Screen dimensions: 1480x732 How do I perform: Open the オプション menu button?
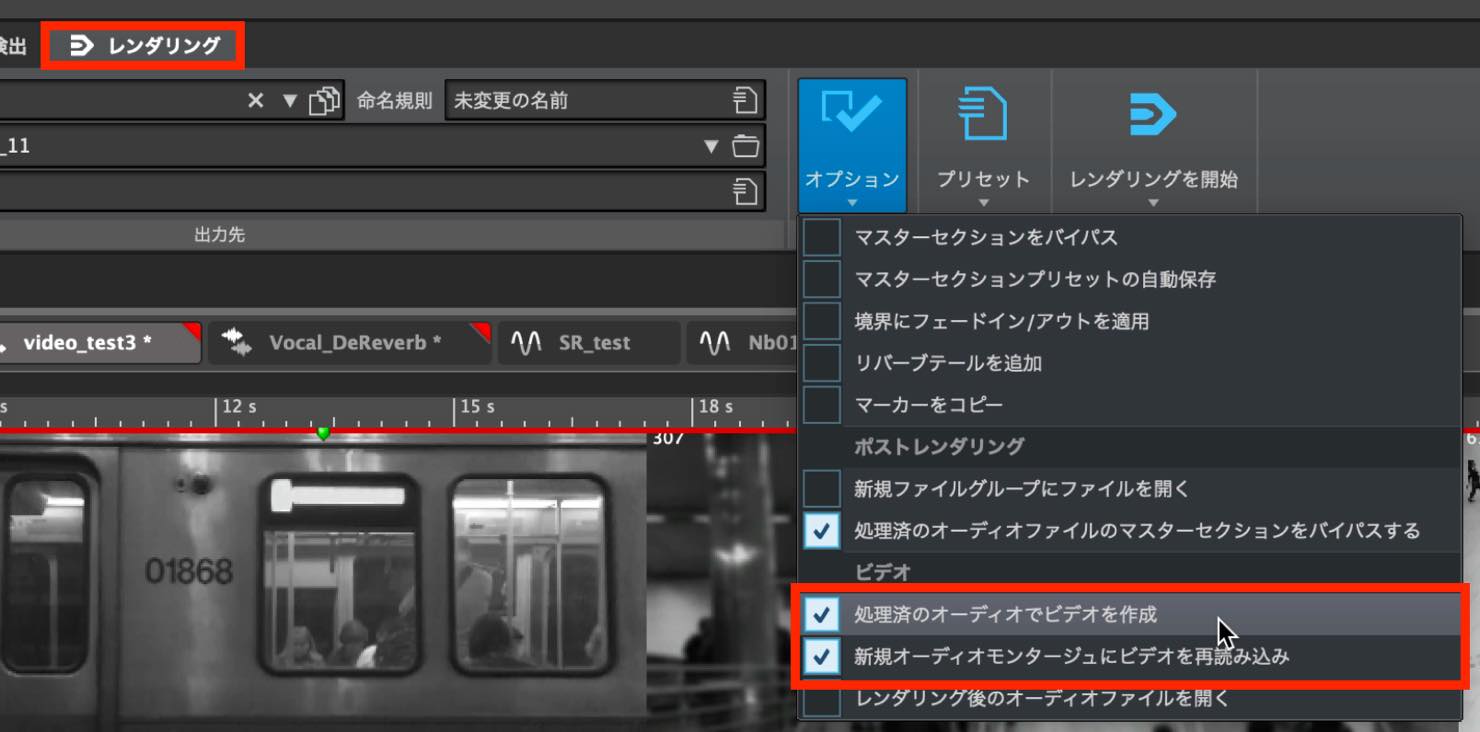tap(852, 146)
